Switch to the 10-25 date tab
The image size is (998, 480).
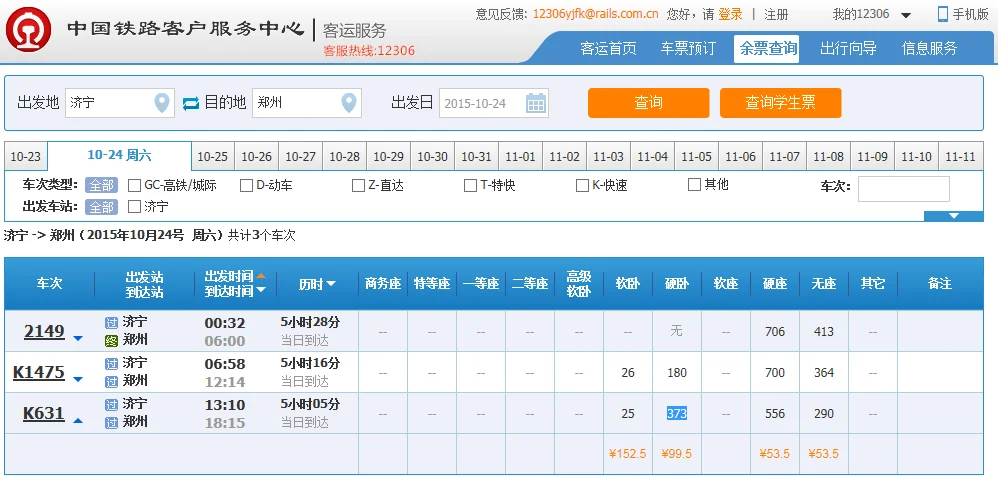(x=213, y=157)
